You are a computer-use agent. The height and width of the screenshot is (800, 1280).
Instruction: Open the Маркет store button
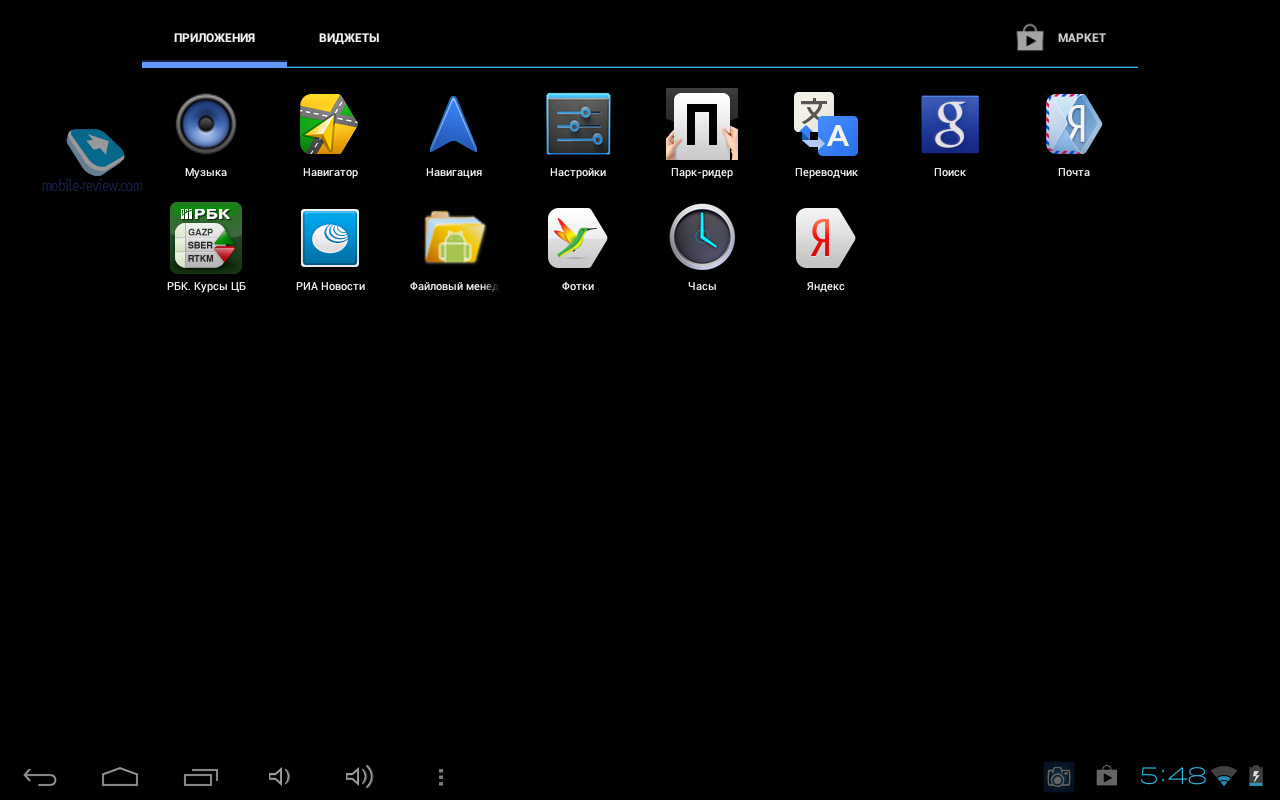1062,38
